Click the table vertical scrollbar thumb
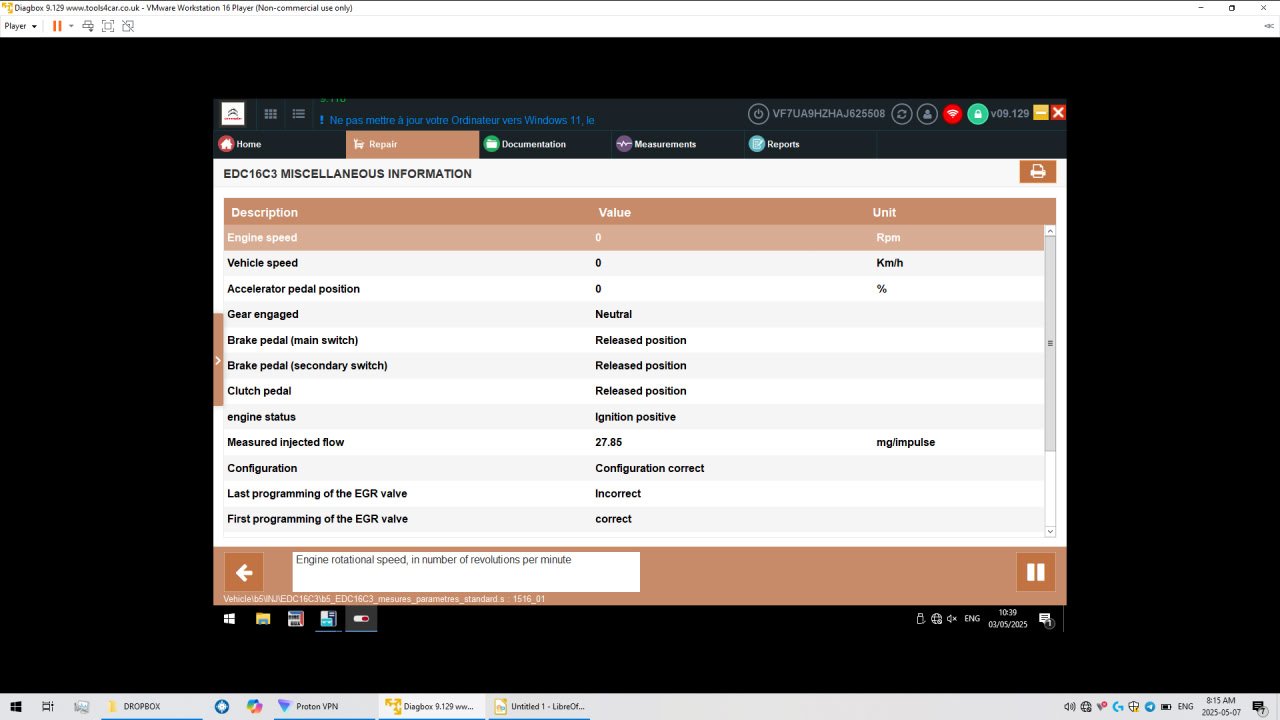1280x720 pixels. pos(1050,343)
